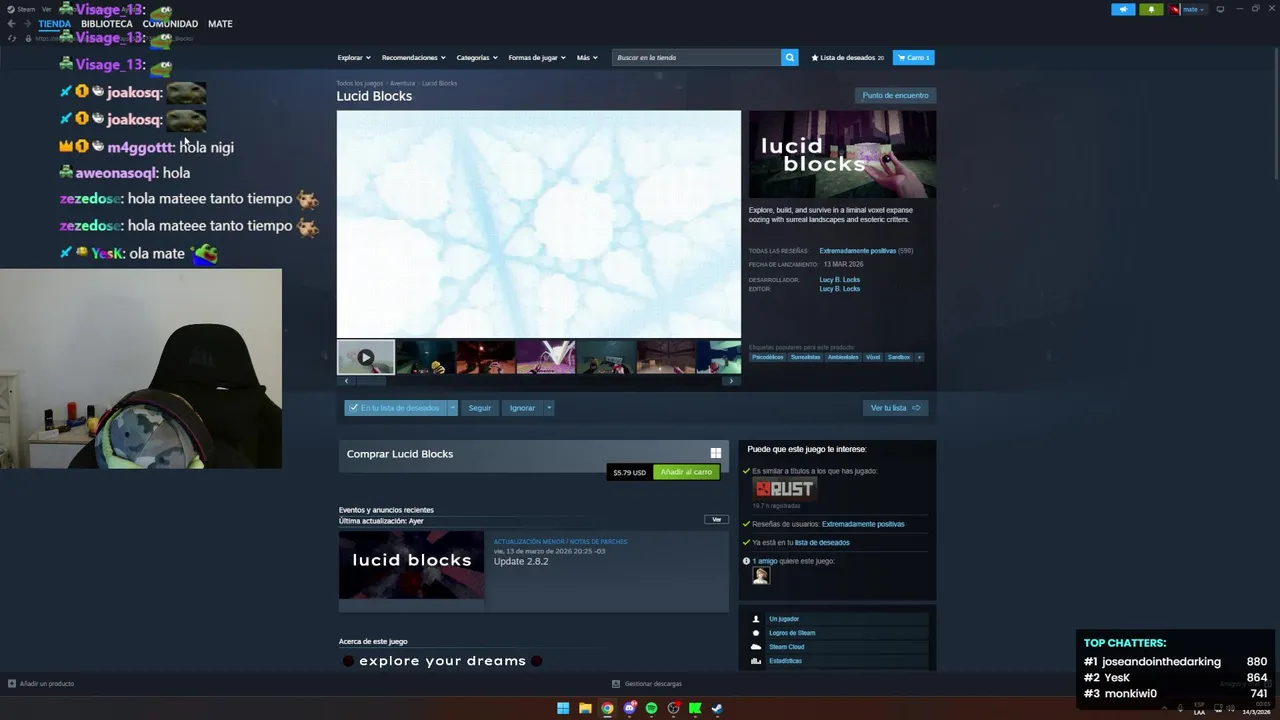Viewport: 1280px width, 720px height.
Task: Open the MATE profile tab
Action: coord(220,24)
